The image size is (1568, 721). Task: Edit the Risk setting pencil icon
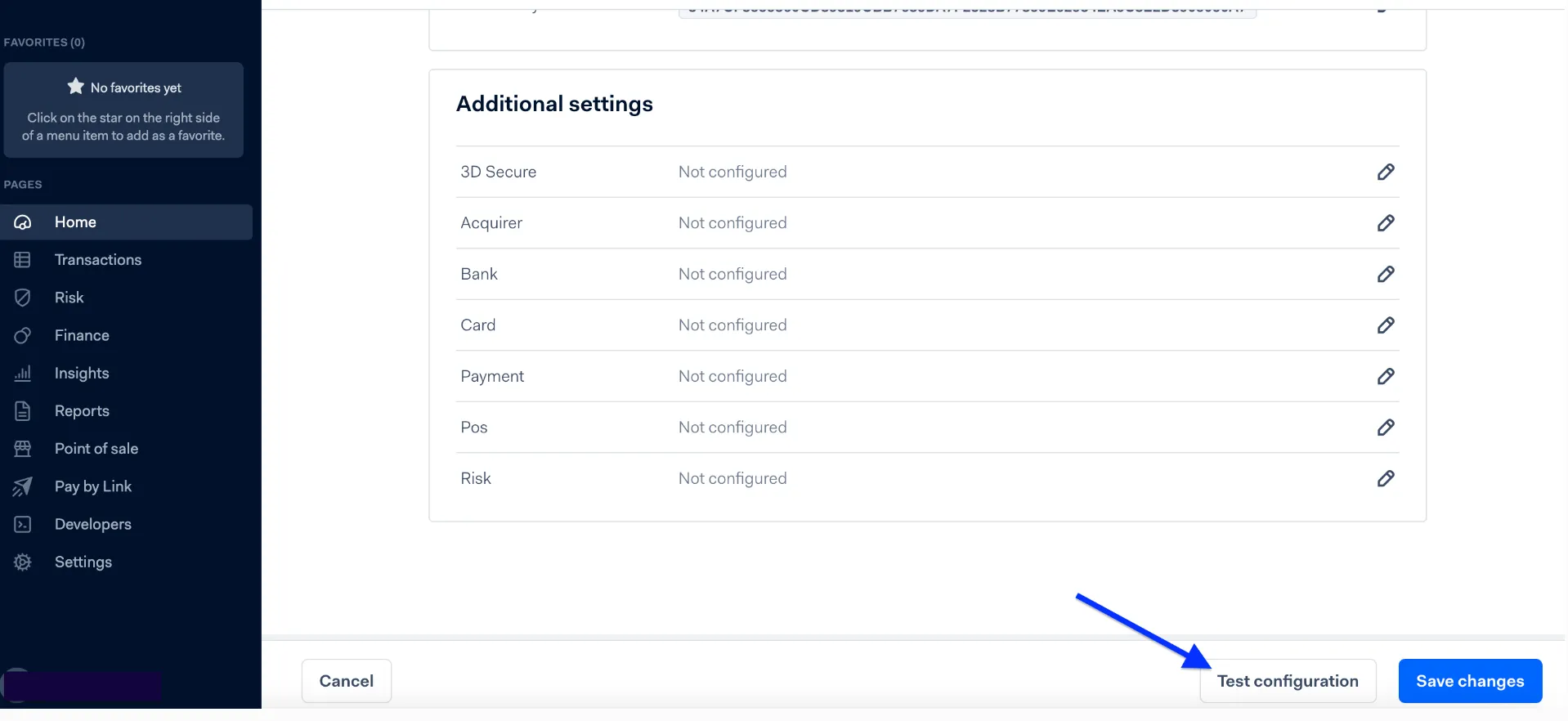(1385, 478)
